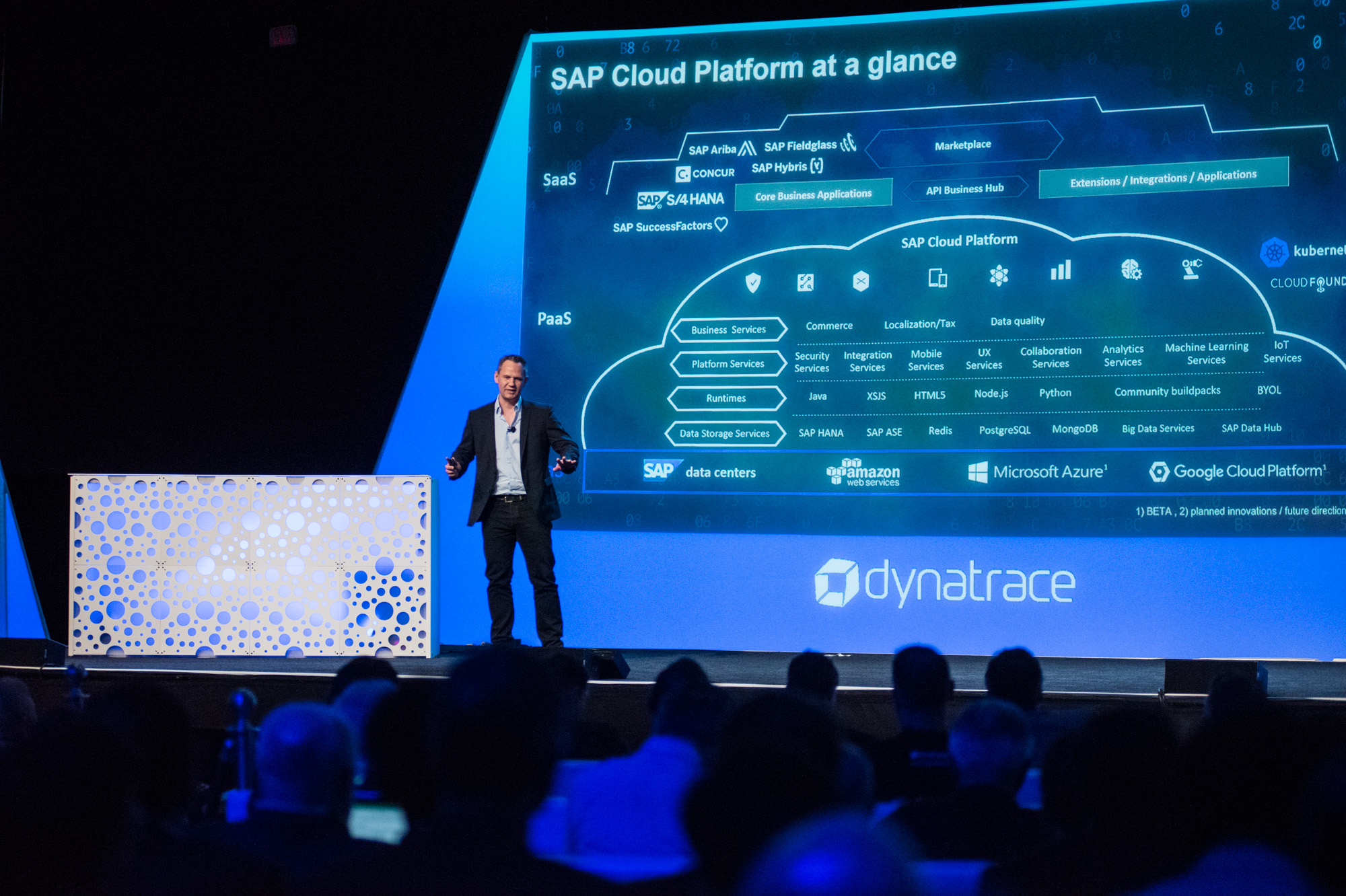Click the Microsoft Azure Windows logo
1346x896 pixels.
[977, 472]
